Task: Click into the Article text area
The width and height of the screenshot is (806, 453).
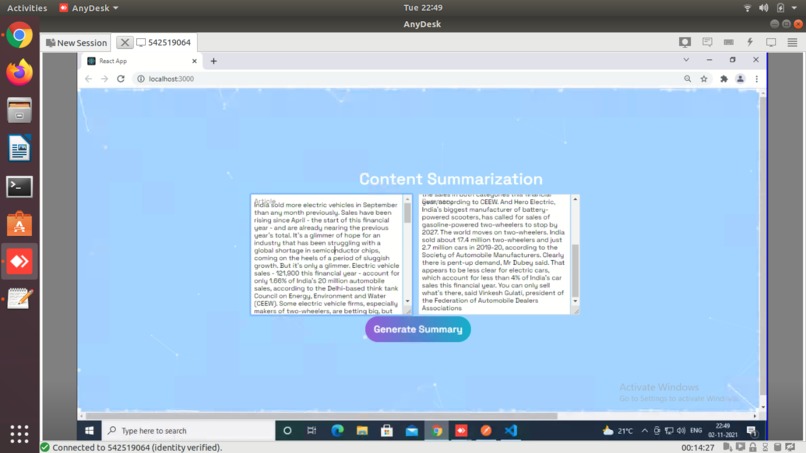Action: (327, 254)
